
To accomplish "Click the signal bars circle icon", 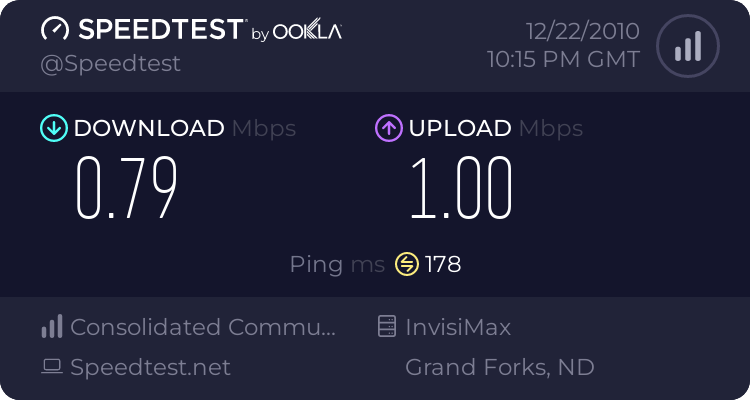I will pos(687,46).
